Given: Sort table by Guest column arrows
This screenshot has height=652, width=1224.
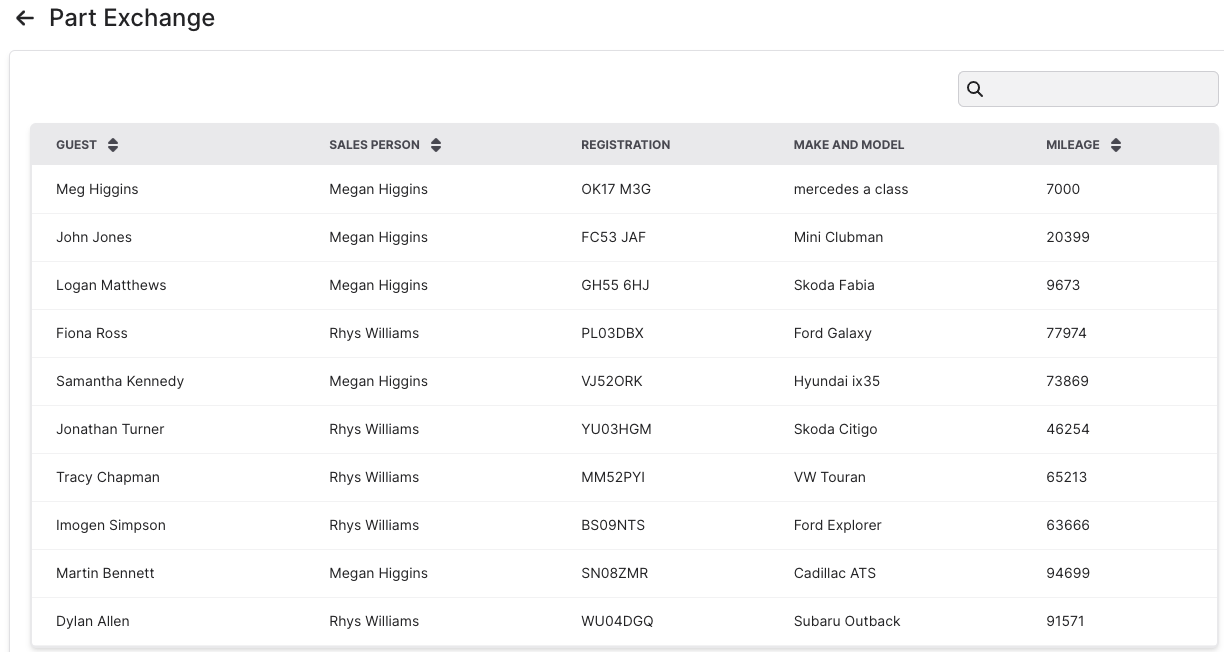Looking at the screenshot, I should click(113, 145).
